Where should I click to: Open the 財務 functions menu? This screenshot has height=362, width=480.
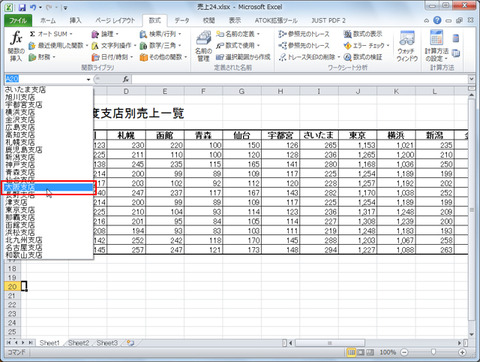tap(42, 57)
